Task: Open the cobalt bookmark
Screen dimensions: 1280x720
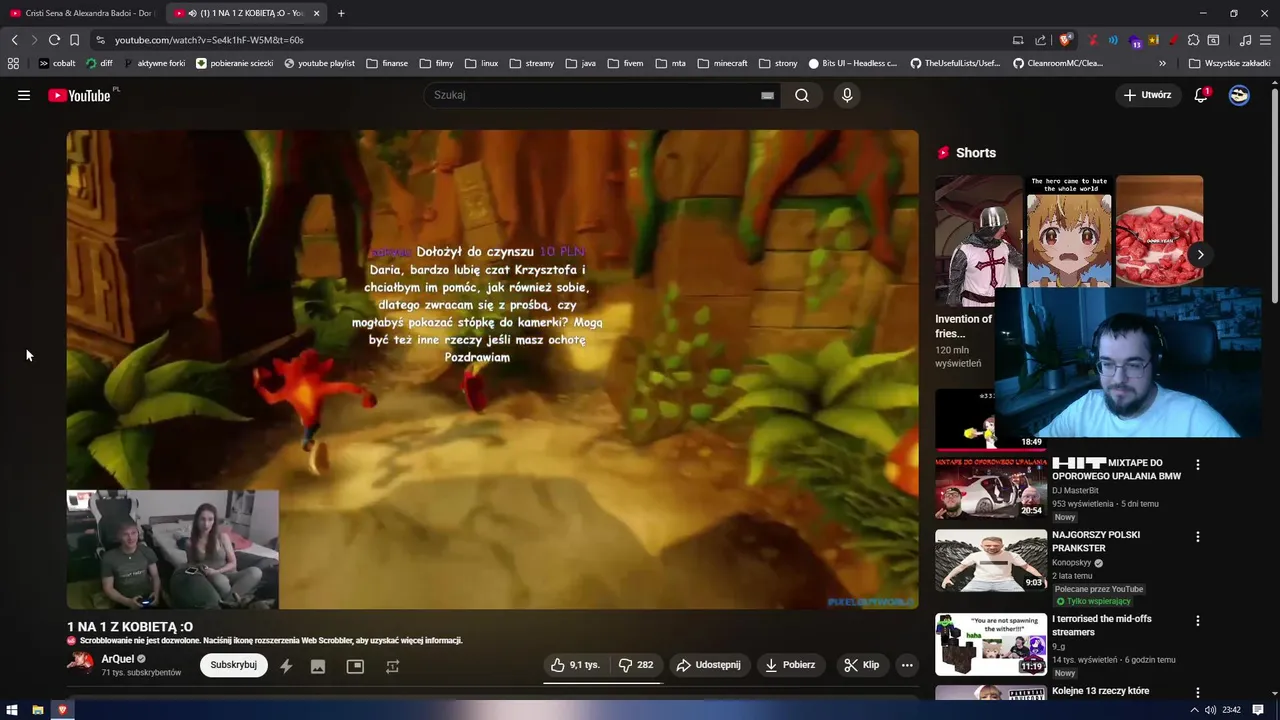Action: pos(56,63)
